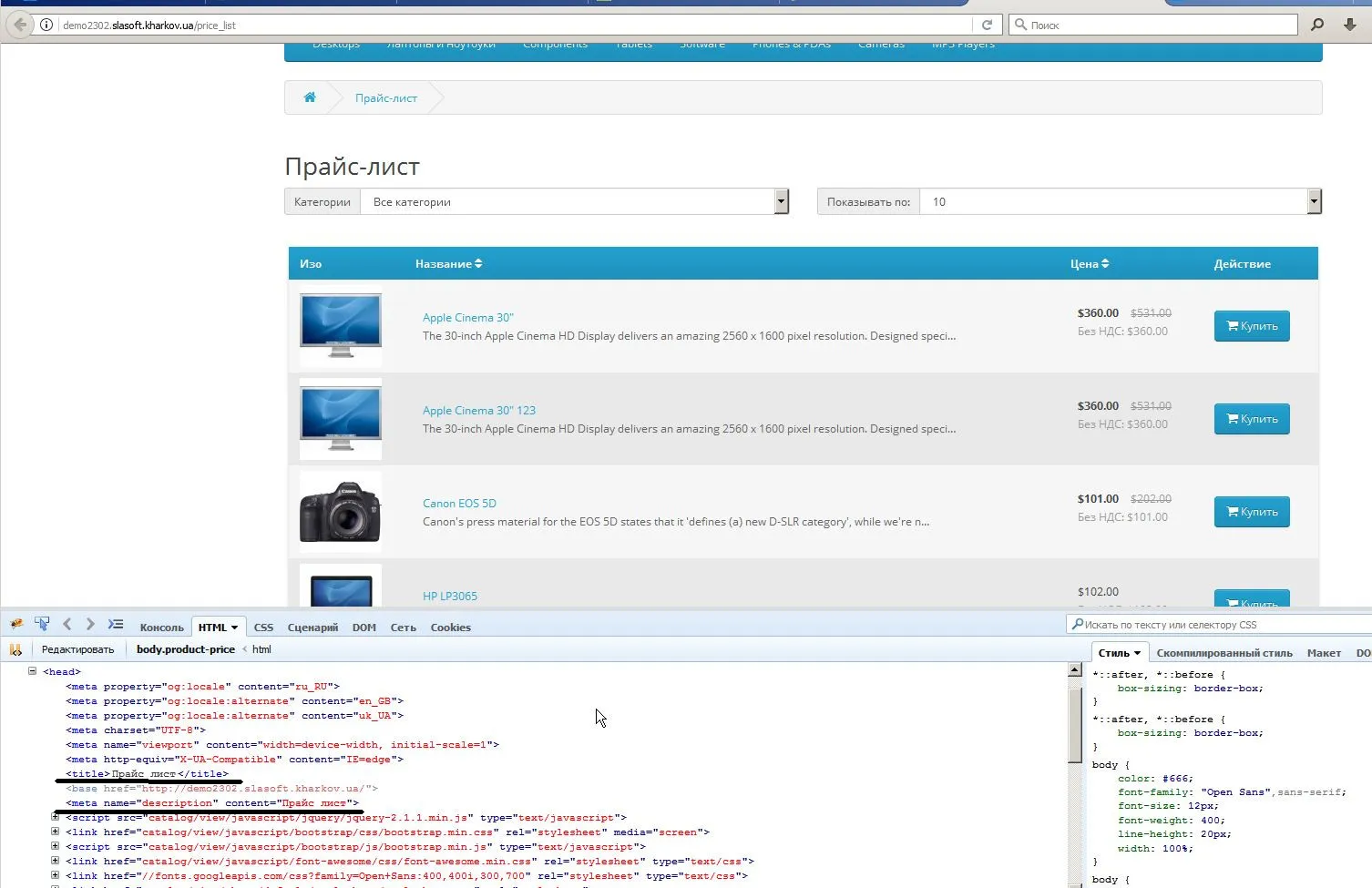
Task: Sort the table by Цена column
Action: coord(1090,264)
